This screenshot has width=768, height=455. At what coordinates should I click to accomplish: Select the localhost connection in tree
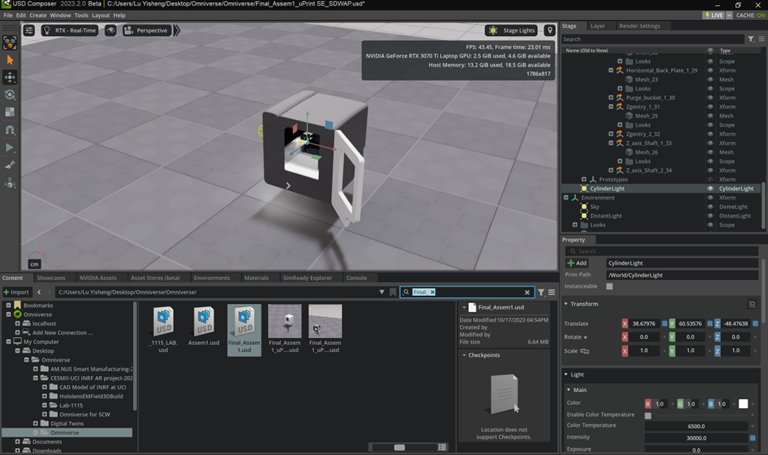point(44,324)
